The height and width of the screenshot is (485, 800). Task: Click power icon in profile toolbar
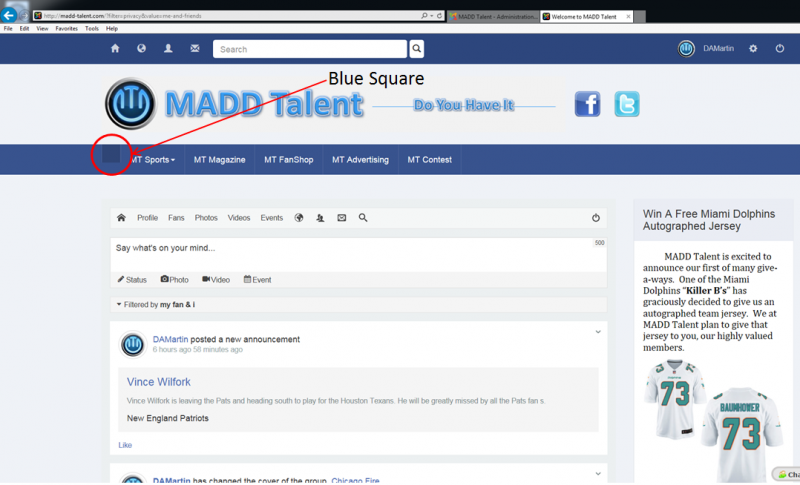click(595, 218)
